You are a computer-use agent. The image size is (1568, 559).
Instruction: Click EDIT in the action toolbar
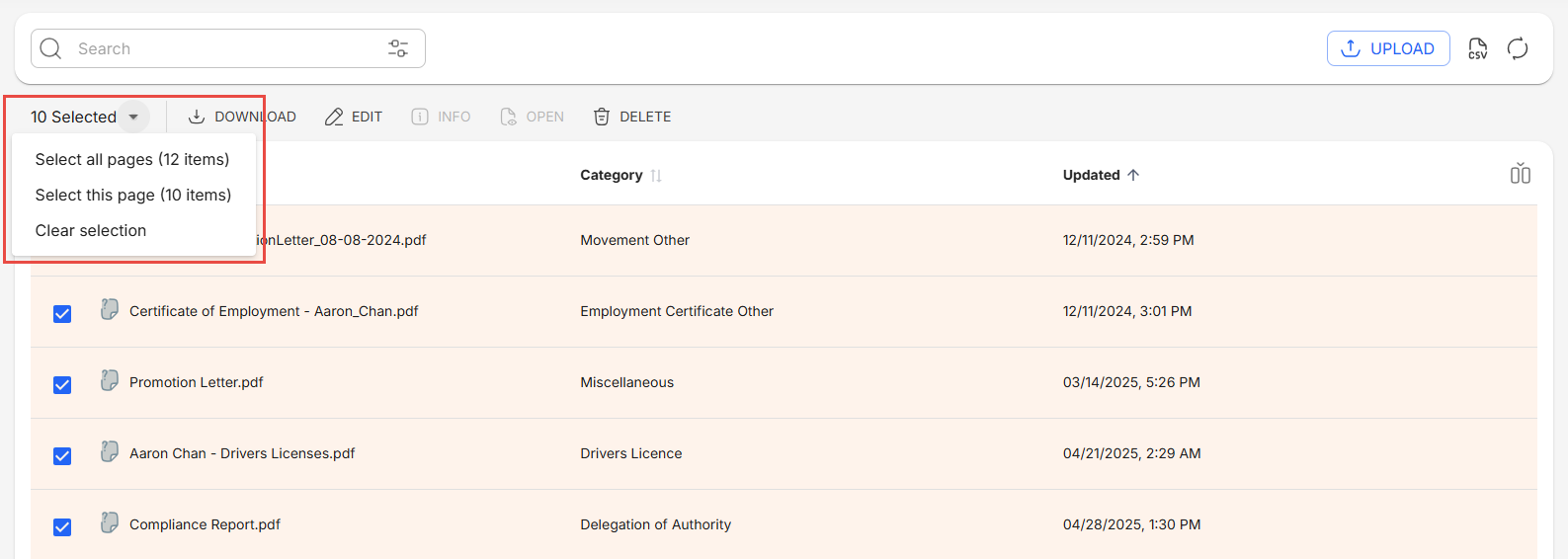coord(354,117)
